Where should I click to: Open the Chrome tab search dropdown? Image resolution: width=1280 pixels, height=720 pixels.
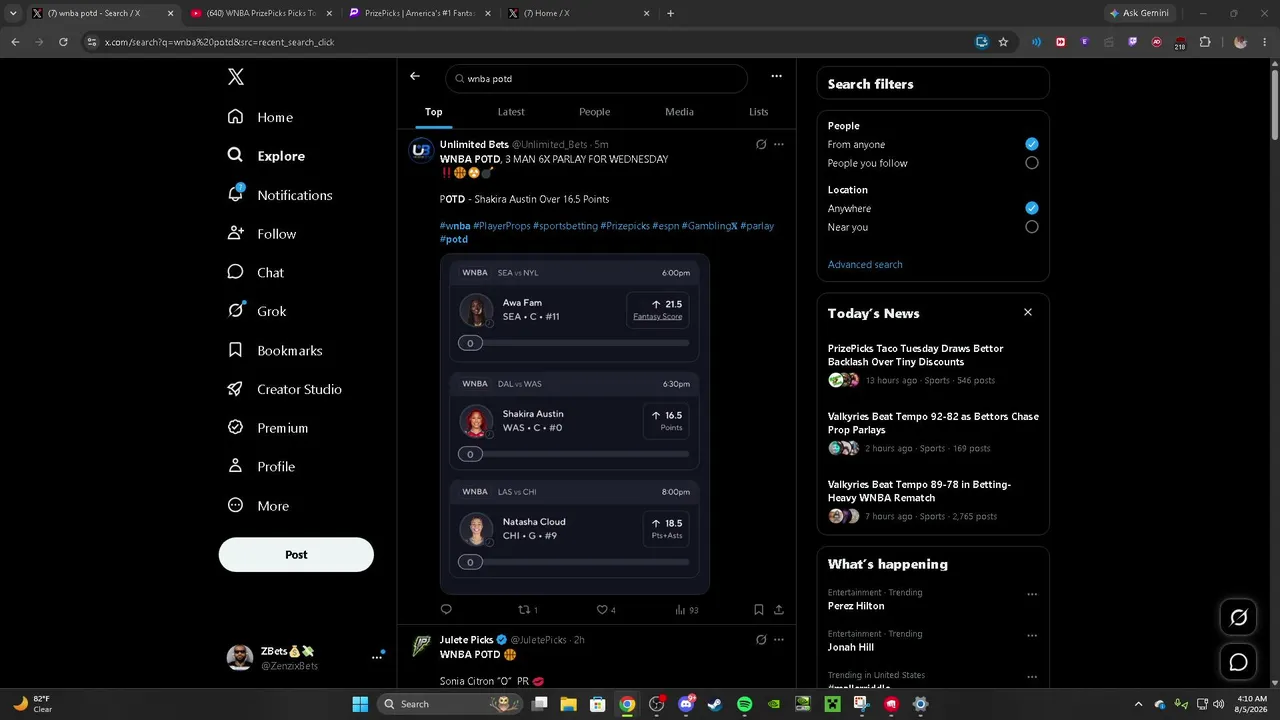[x=13, y=13]
